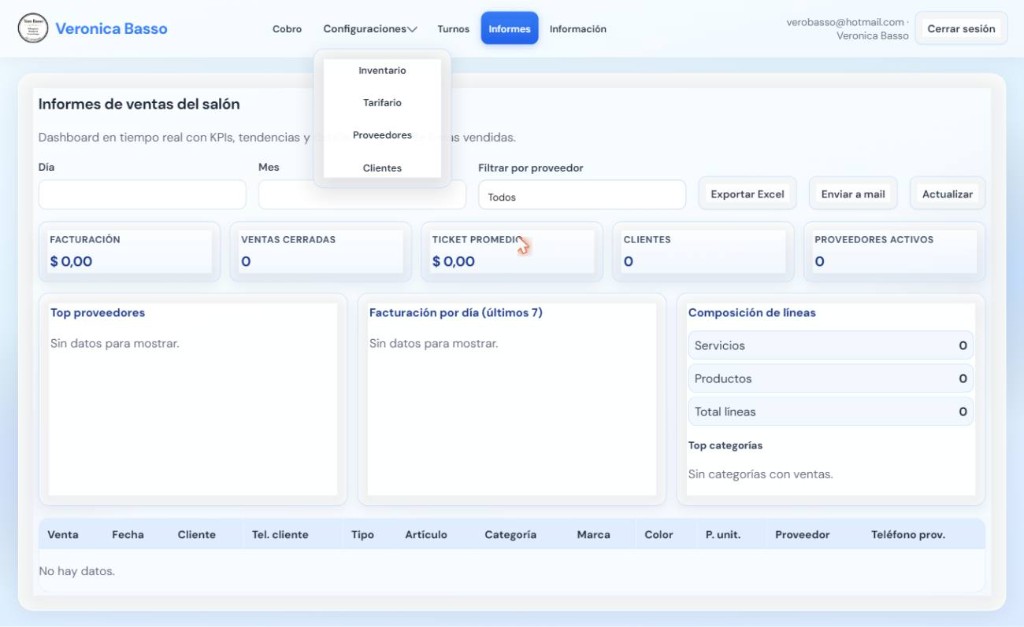Choose Tarifario in the dropdown menu

[382, 103]
